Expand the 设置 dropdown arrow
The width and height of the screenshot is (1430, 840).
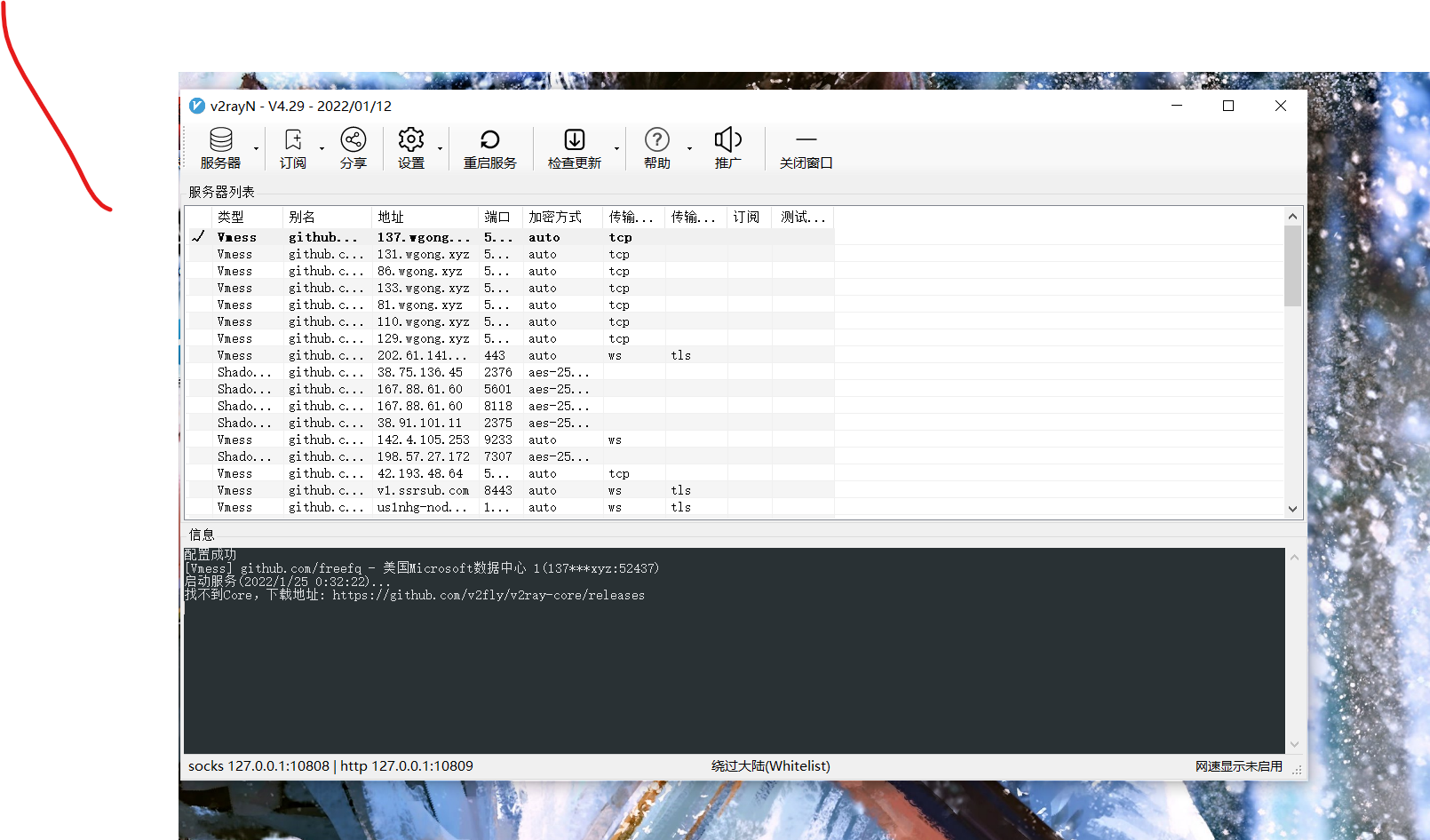pyautogui.click(x=440, y=148)
